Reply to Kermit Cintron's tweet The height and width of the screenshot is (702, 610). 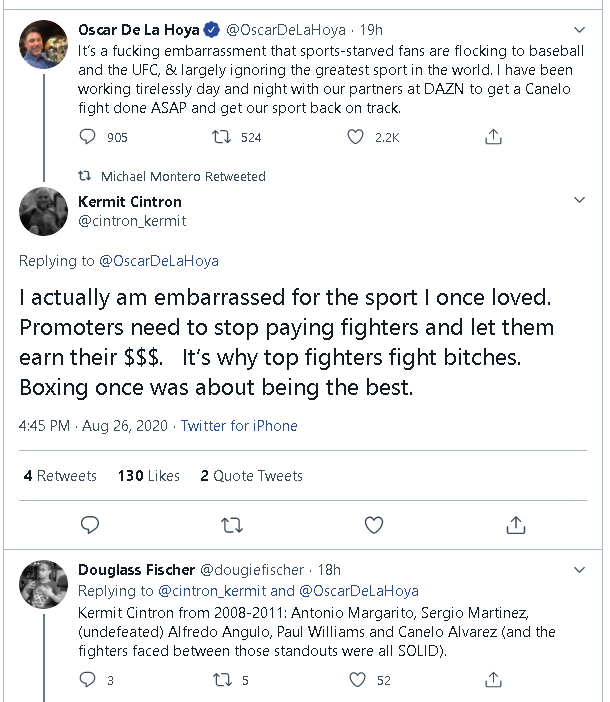90,524
